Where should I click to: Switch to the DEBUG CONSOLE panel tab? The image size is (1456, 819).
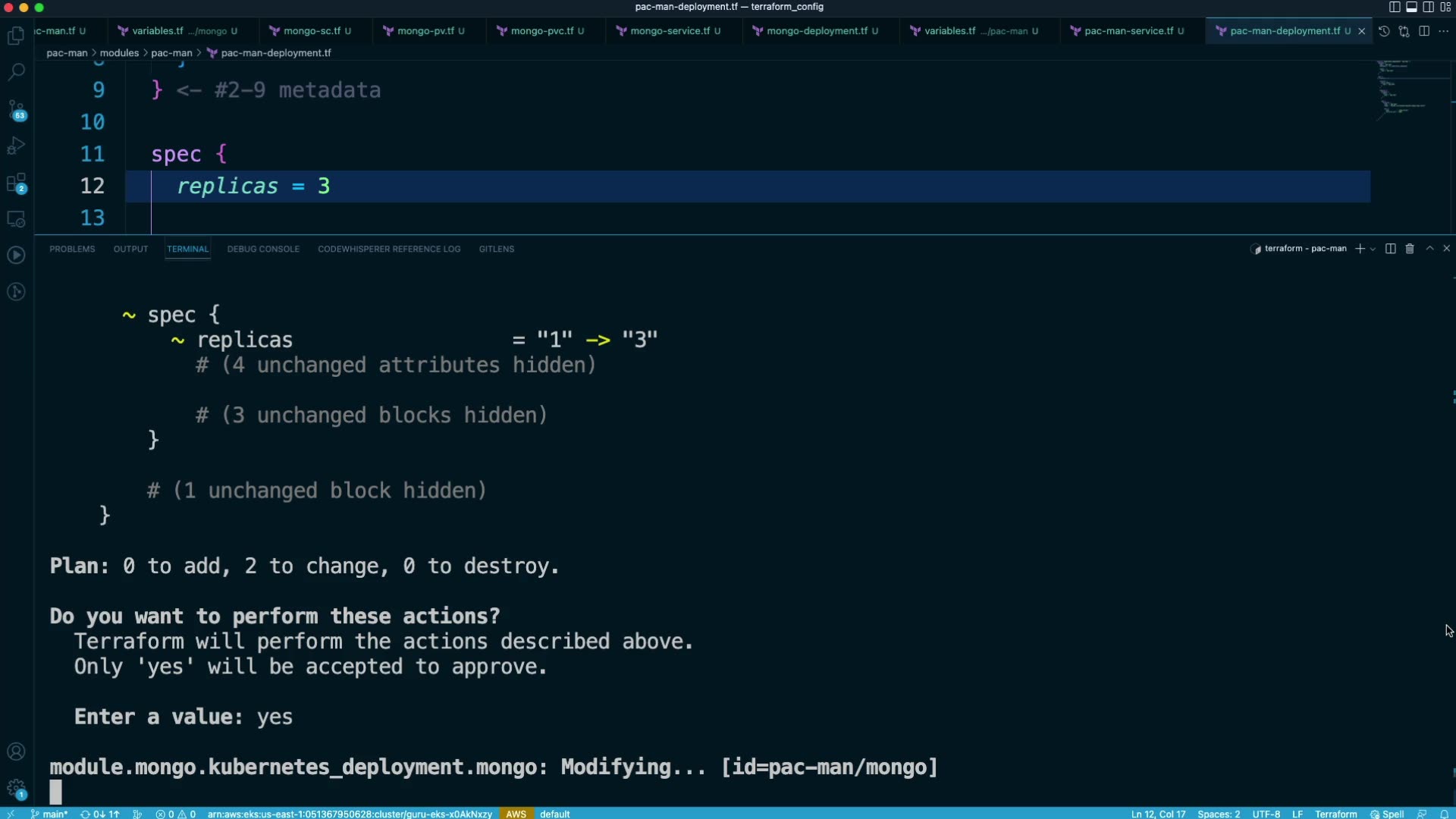click(x=263, y=249)
